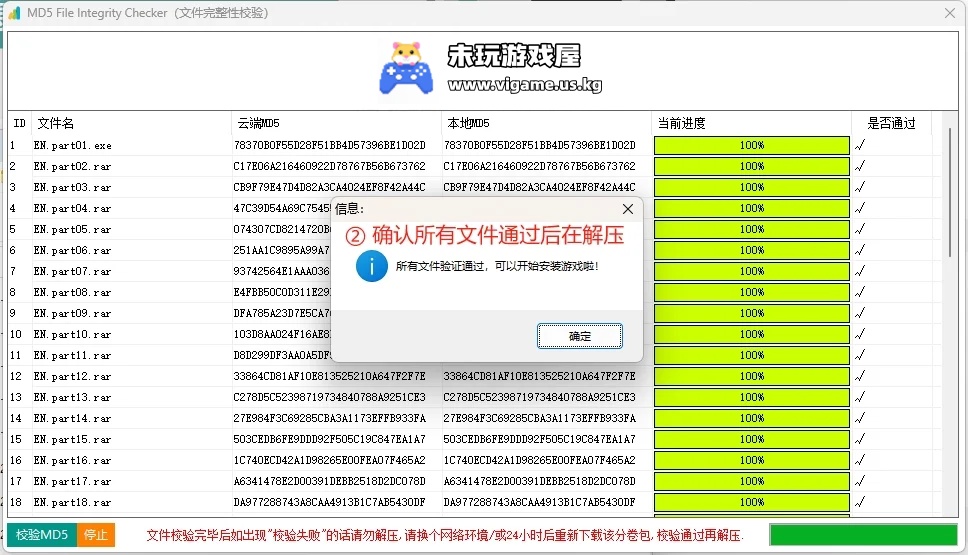Click local MD5 starting 33864CD8
The image size is (968, 555).
pos(540,376)
